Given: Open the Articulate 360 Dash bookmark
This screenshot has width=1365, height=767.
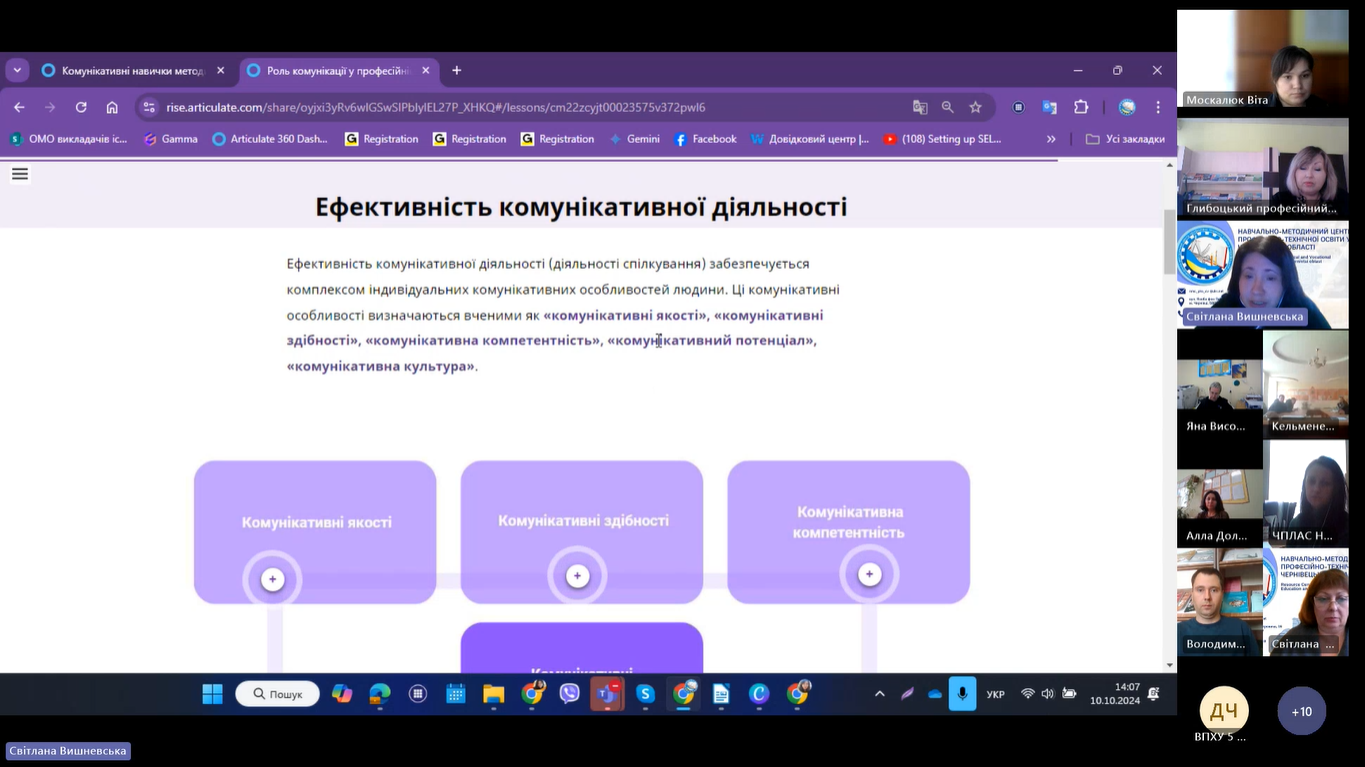Looking at the screenshot, I should click(270, 139).
